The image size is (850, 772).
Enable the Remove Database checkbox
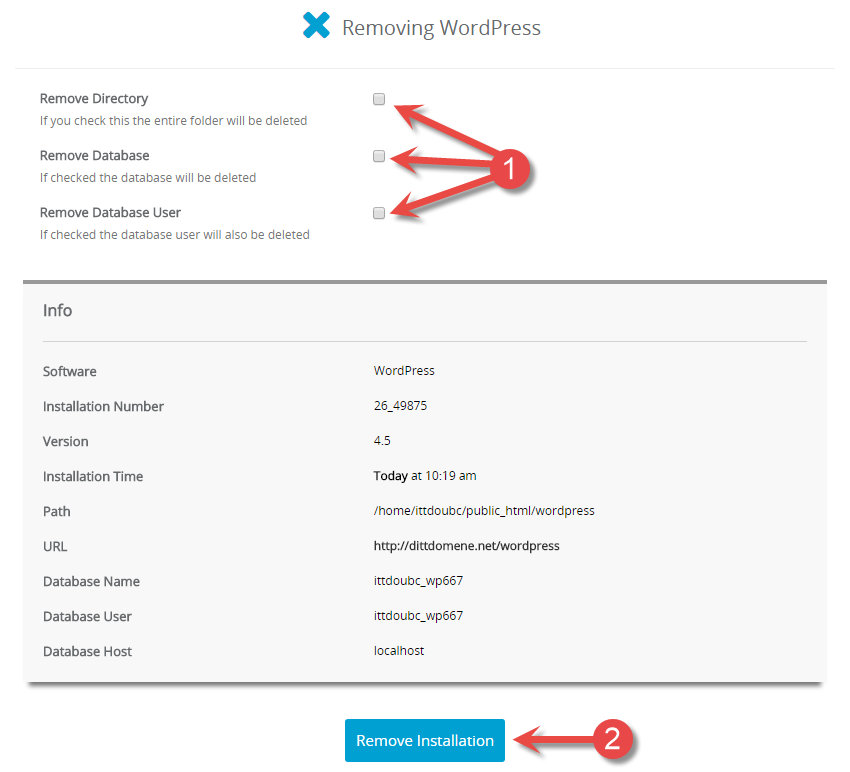point(379,156)
